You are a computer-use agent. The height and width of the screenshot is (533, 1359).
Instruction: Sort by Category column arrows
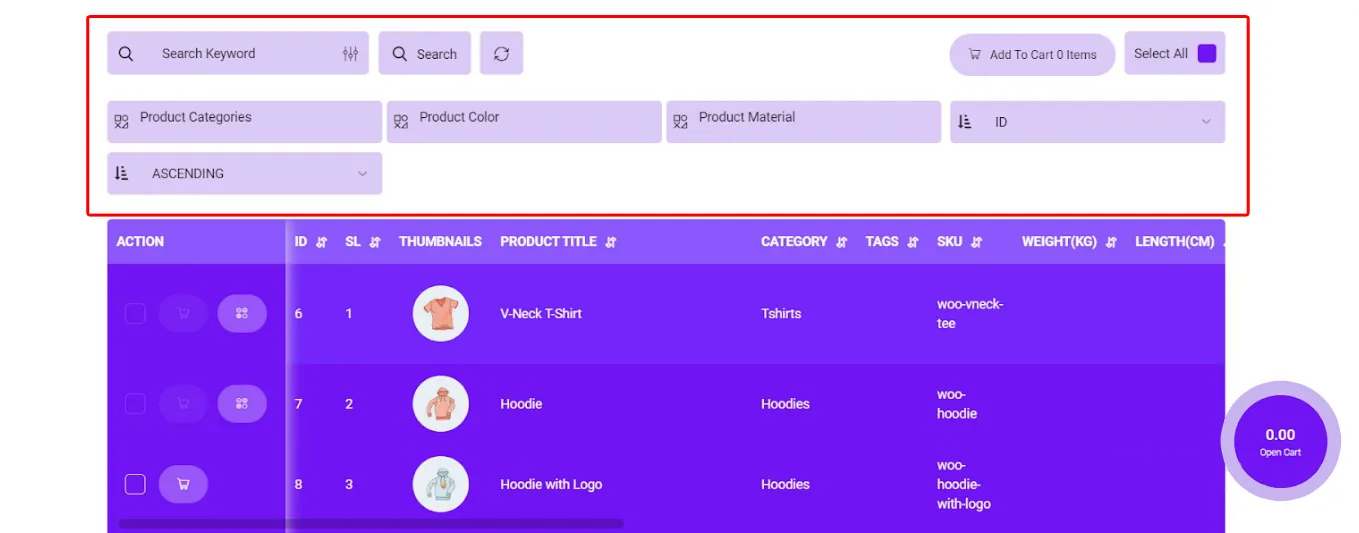point(841,242)
